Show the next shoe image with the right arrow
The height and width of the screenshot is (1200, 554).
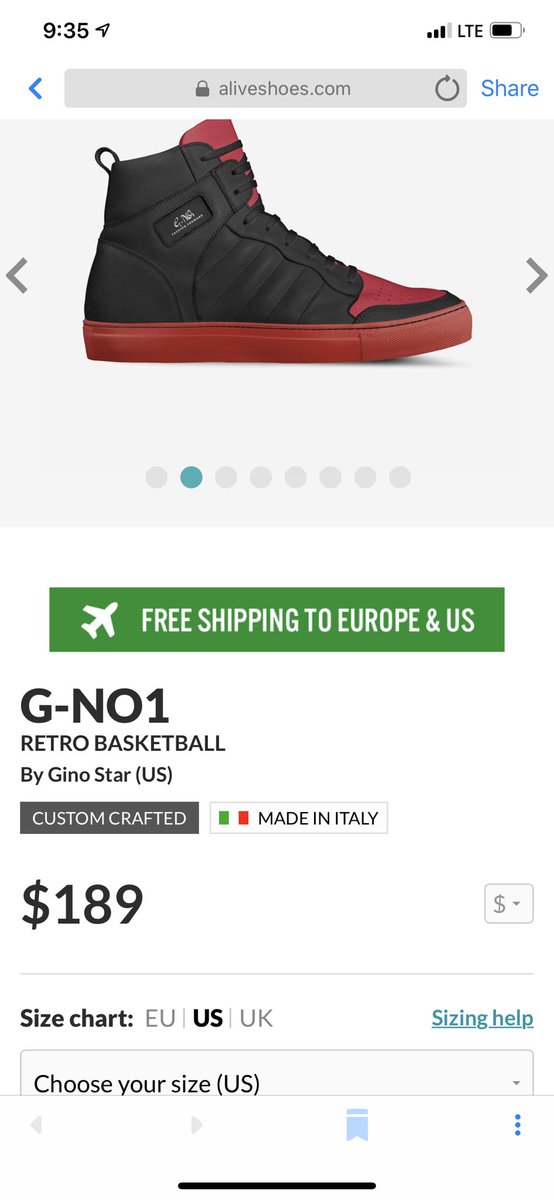coord(537,275)
